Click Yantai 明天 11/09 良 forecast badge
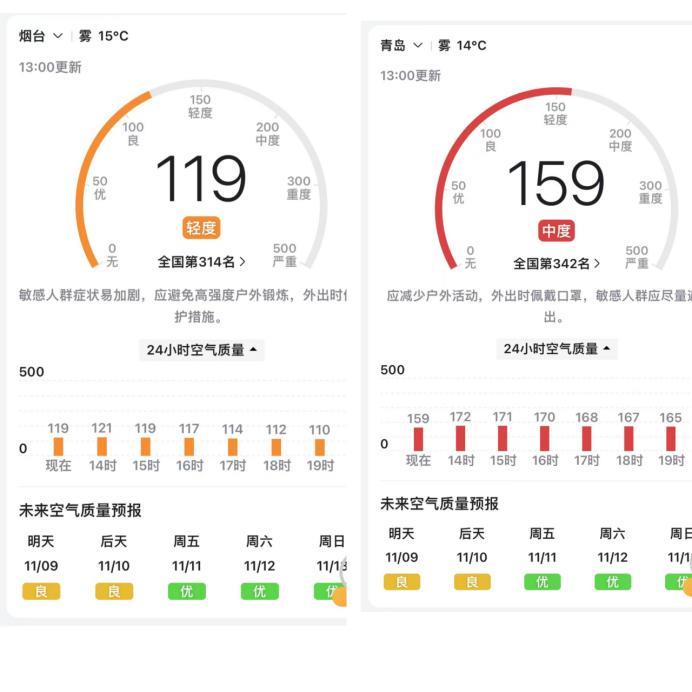Image resolution: width=692 pixels, height=692 pixels. coord(41,591)
